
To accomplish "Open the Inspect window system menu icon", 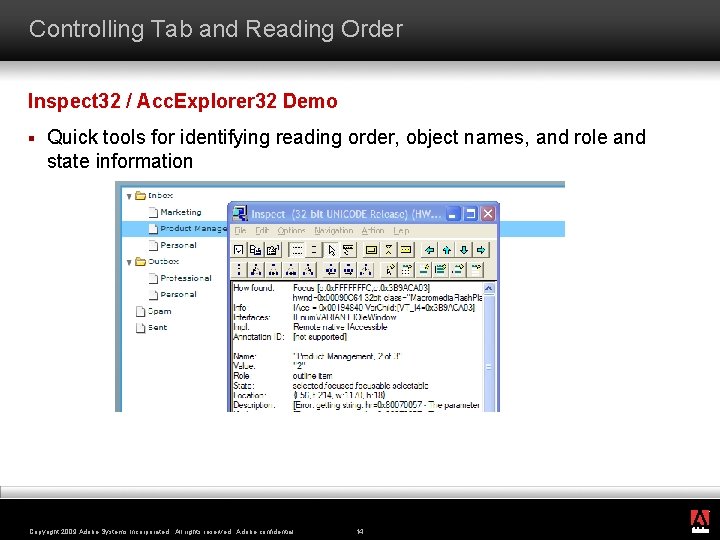I will coord(240,213).
